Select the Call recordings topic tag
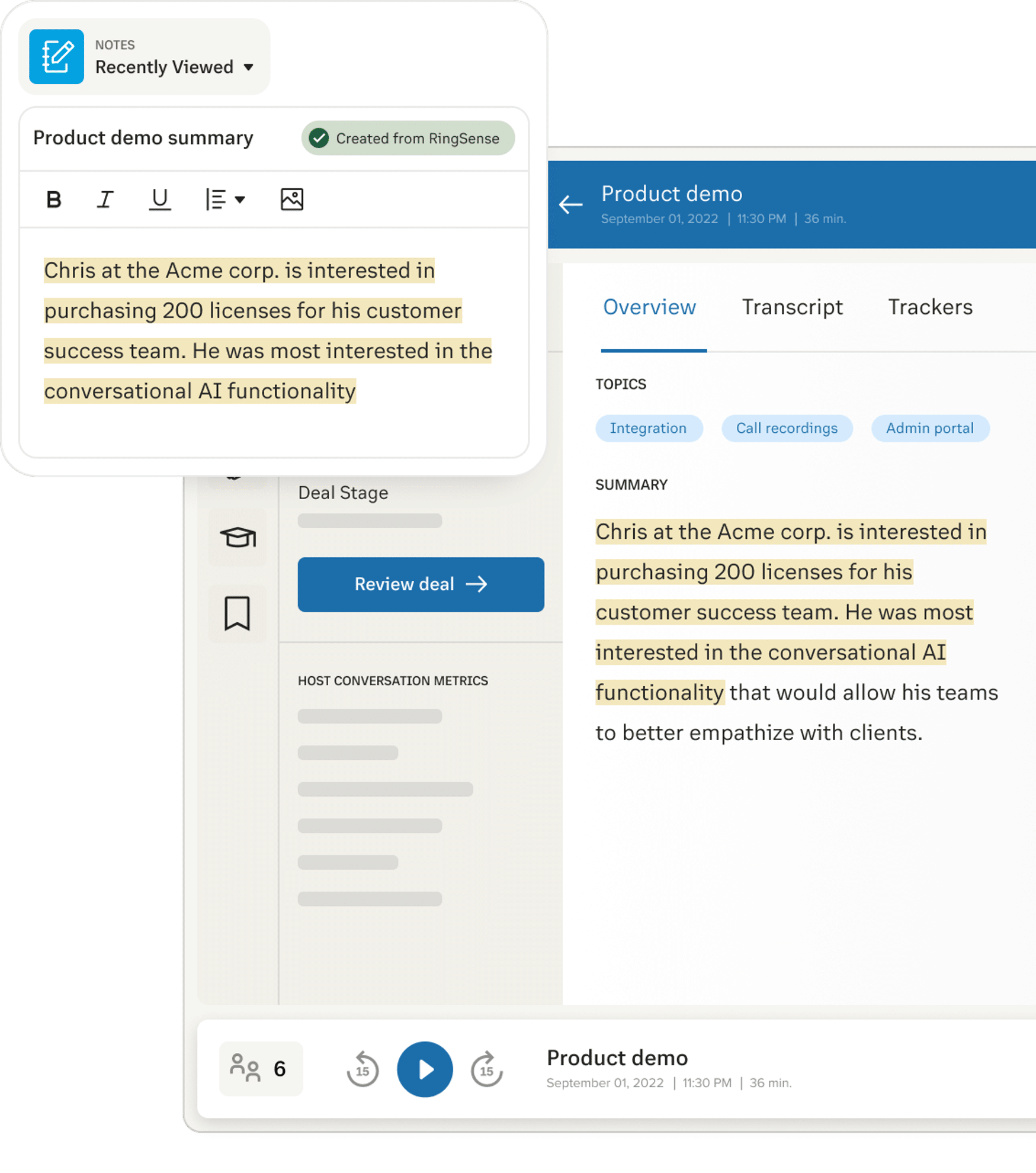The height and width of the screenshot is (1173, 1036). [x=787, y=428]
